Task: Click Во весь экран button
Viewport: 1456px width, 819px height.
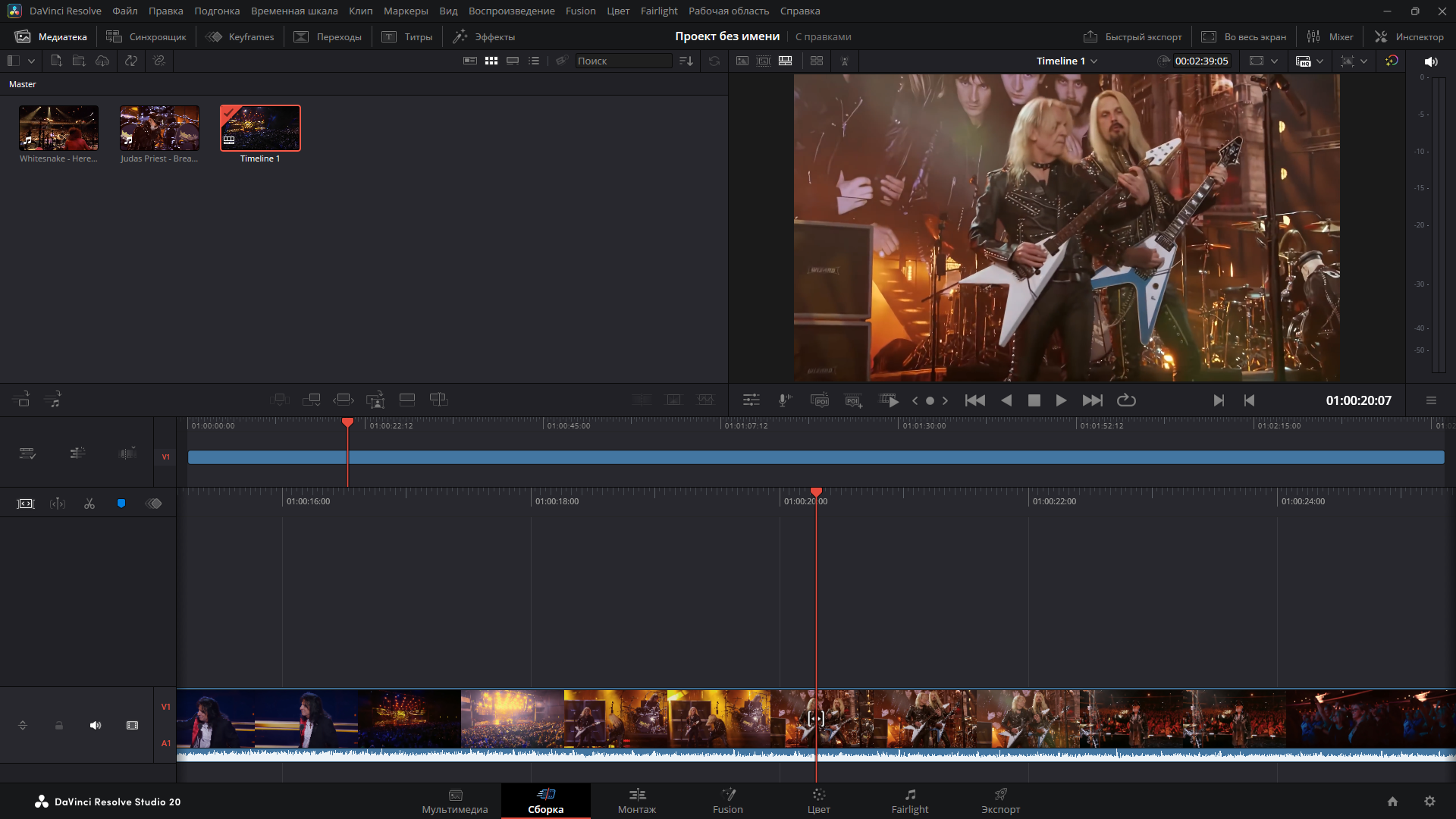Action: pyautogui.click(x=1244, y=36)
